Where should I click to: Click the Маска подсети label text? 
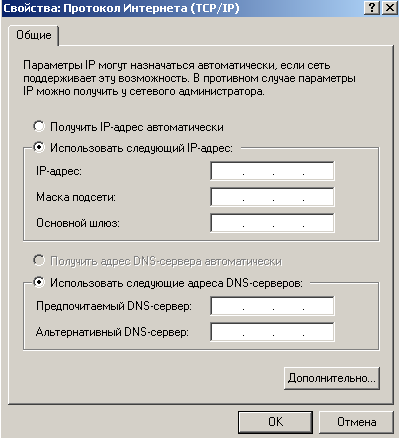[x=76, y=197]
